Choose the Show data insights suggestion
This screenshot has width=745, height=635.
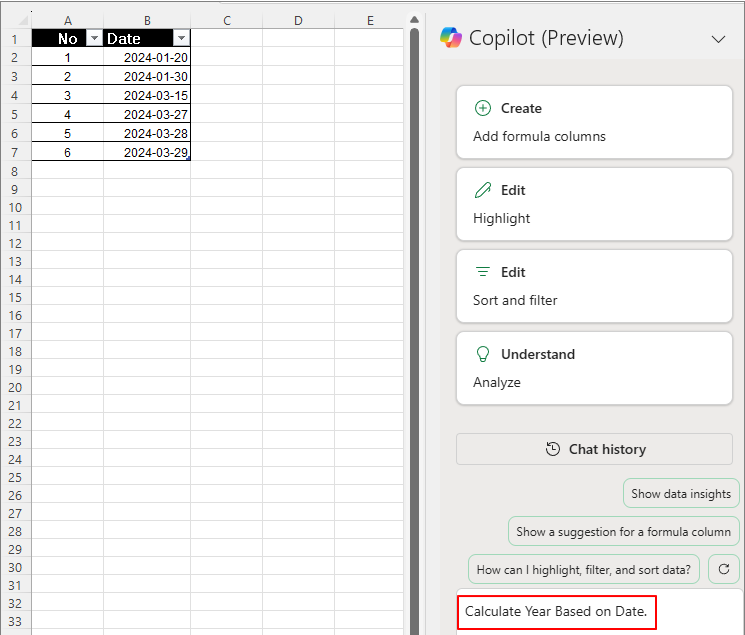(681, 494)
